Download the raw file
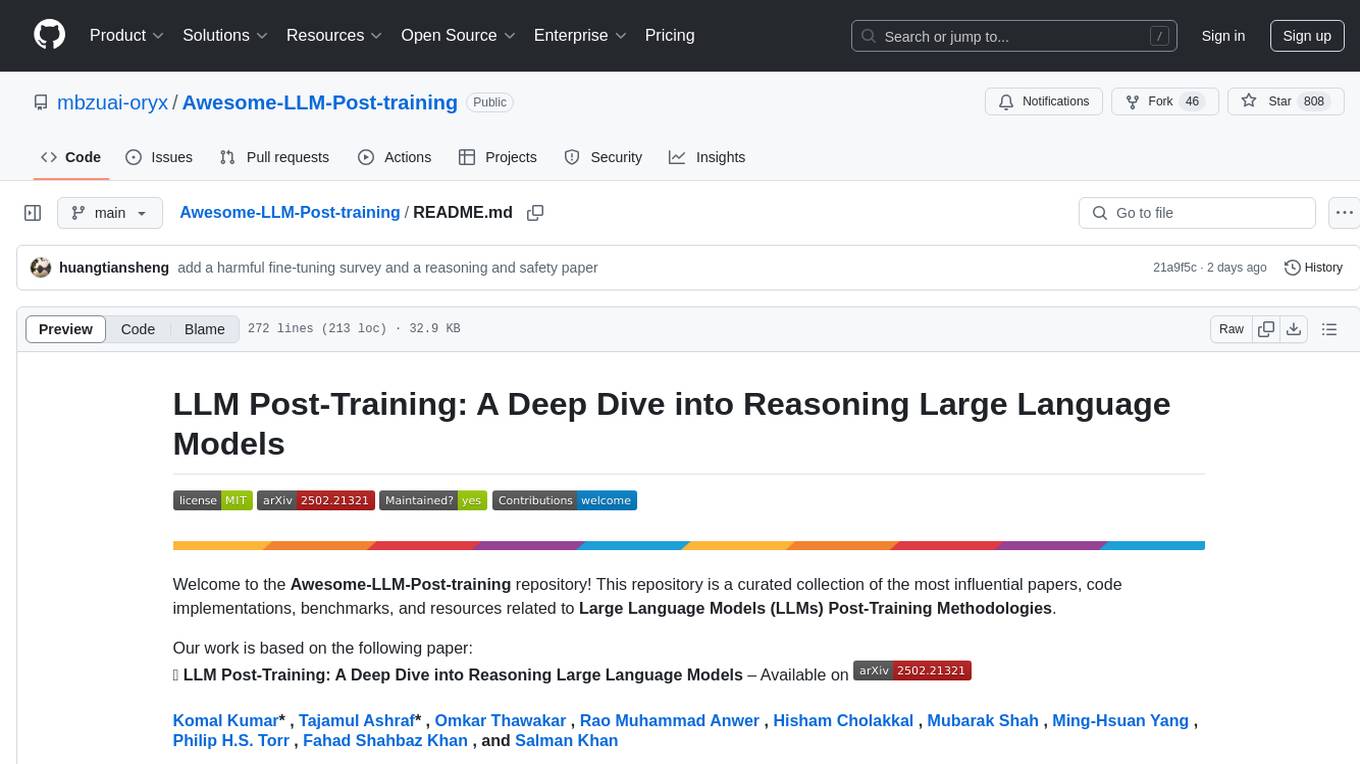The image size is (1360, 764). pos(1294,329)
